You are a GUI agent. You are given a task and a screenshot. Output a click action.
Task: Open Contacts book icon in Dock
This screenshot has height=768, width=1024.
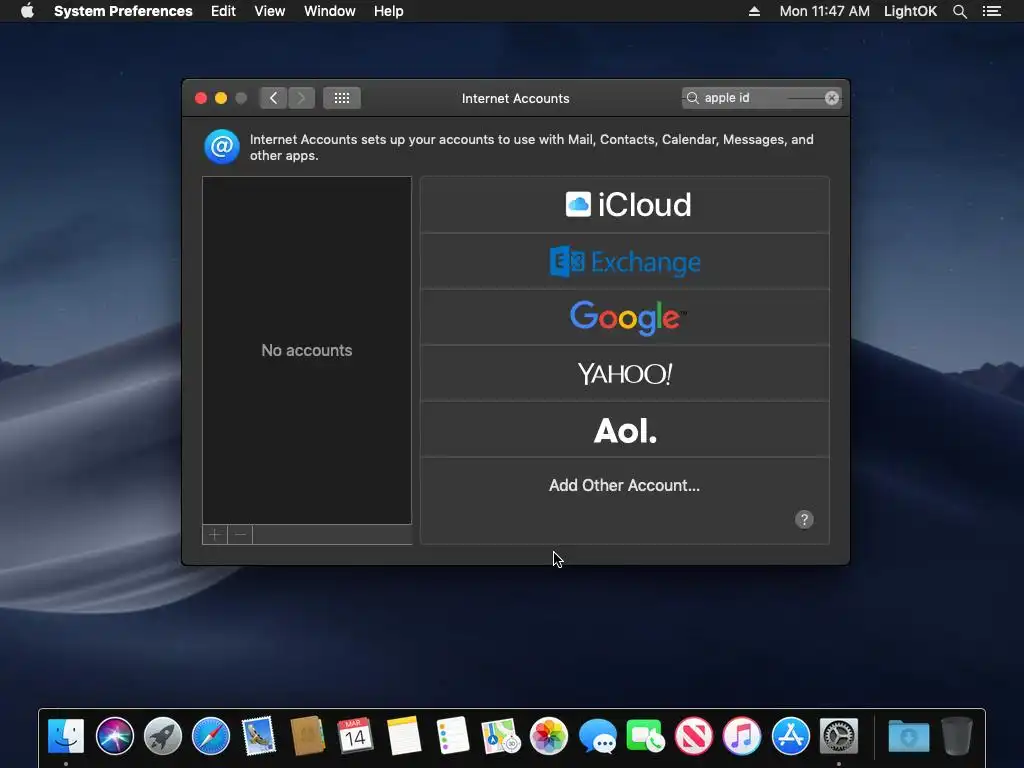(308, 736)
